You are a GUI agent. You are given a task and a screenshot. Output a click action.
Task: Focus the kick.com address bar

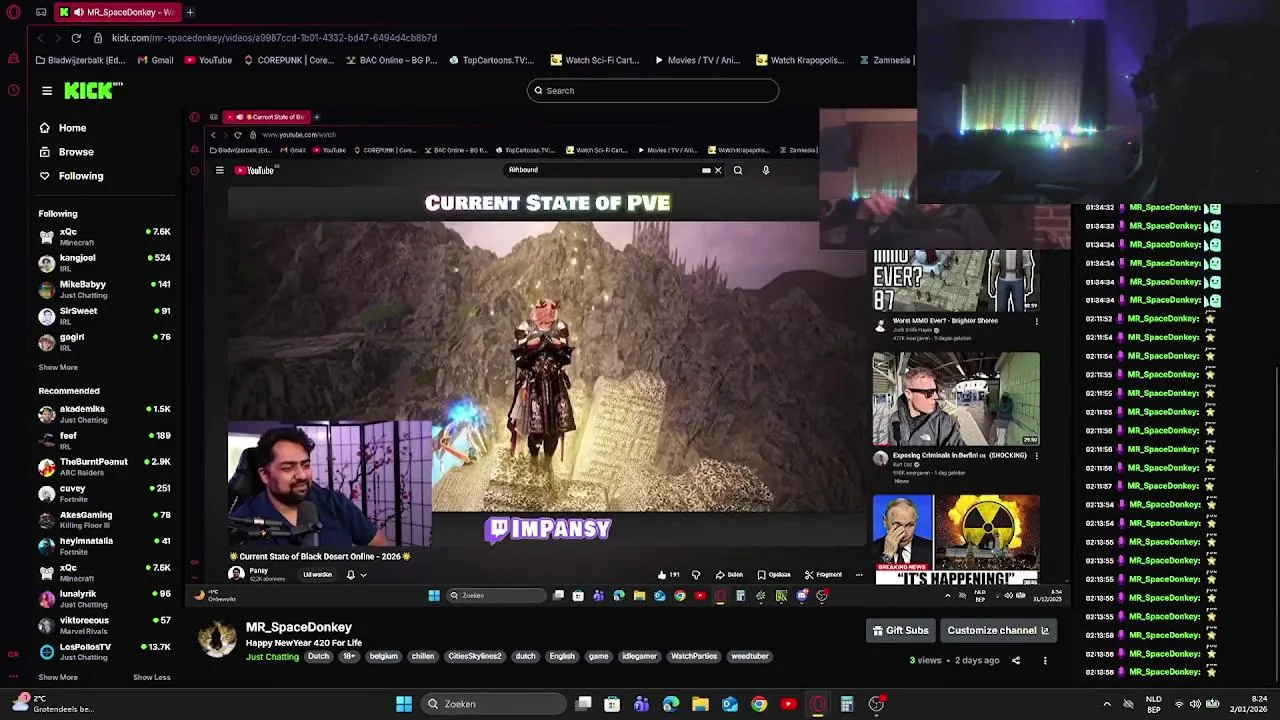(x=274, y=38)
